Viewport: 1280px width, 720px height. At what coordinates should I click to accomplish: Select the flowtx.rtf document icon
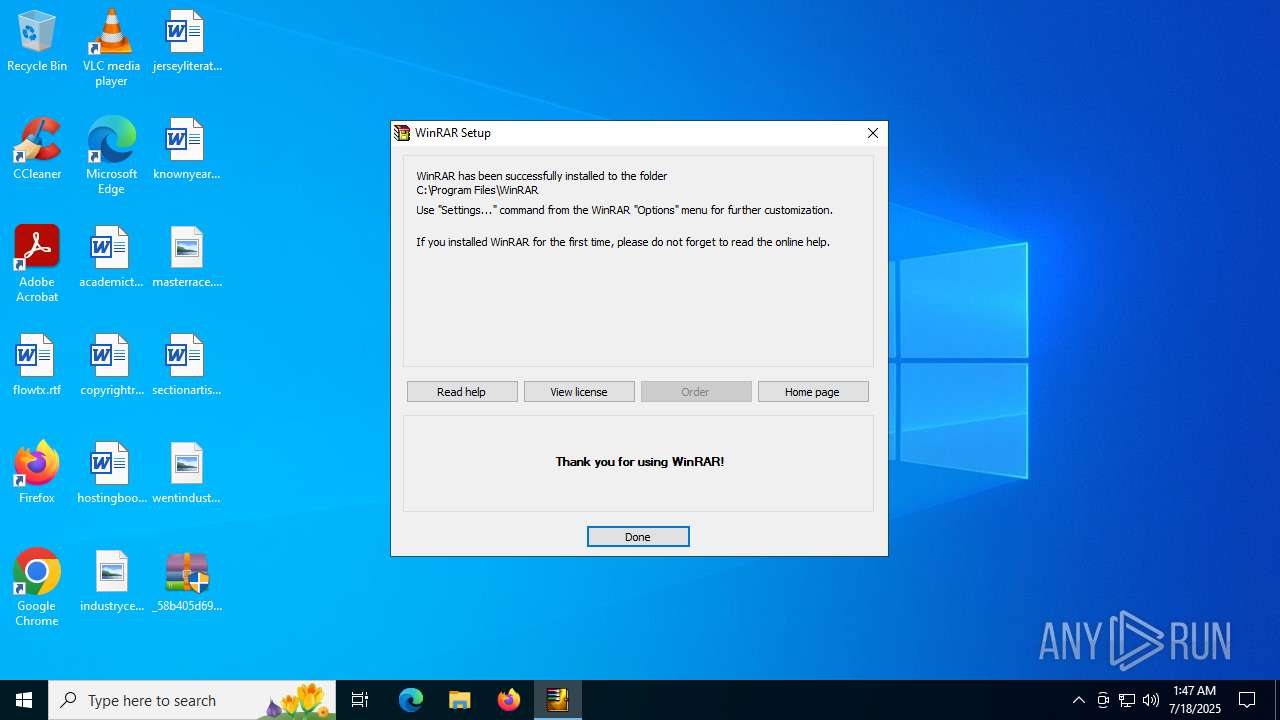pyautogui.click(x=37, y=366)
